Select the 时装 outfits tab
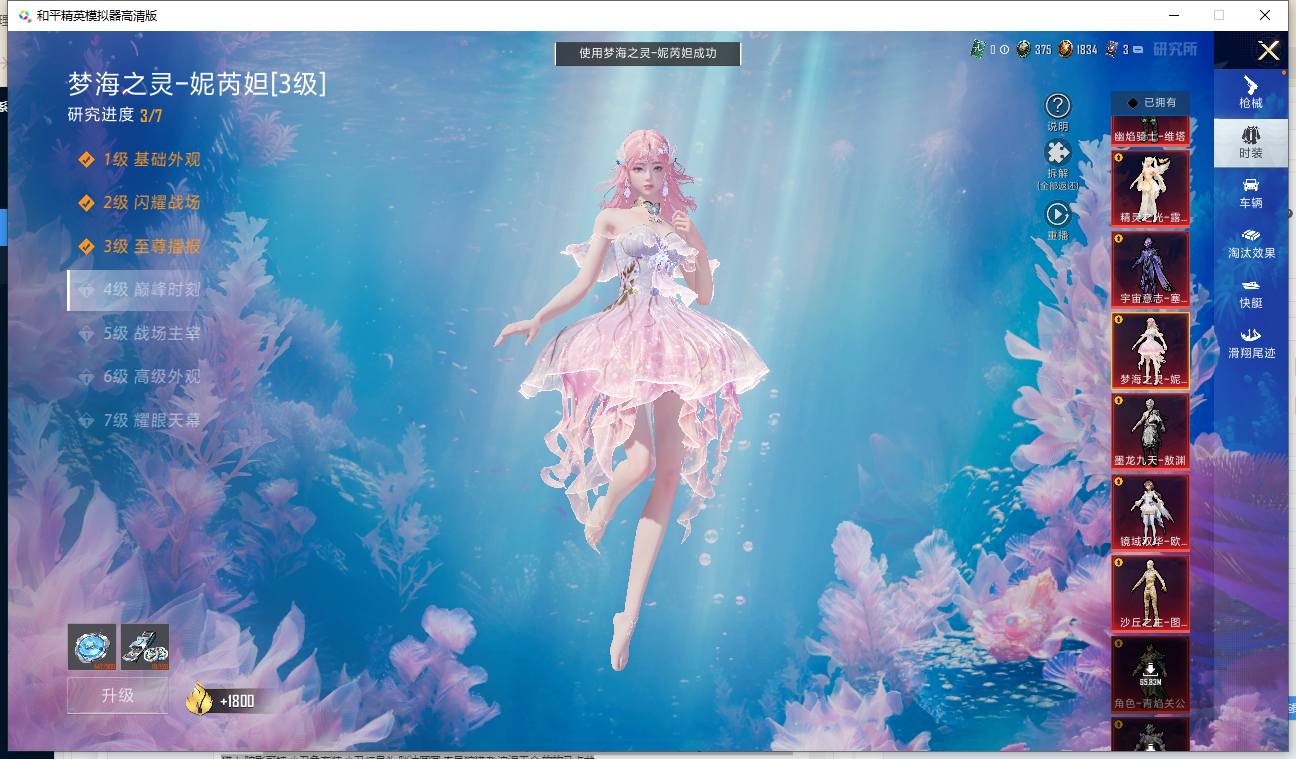Screen dimensions: 1296x759 [1250, 143]
